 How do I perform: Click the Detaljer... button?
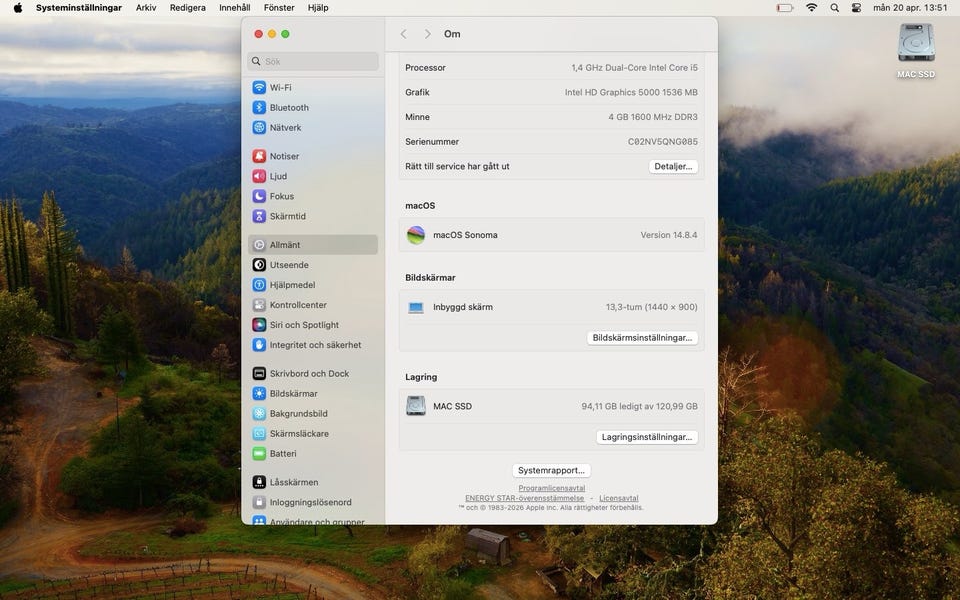pyautogui.click(x=673, y=166)
